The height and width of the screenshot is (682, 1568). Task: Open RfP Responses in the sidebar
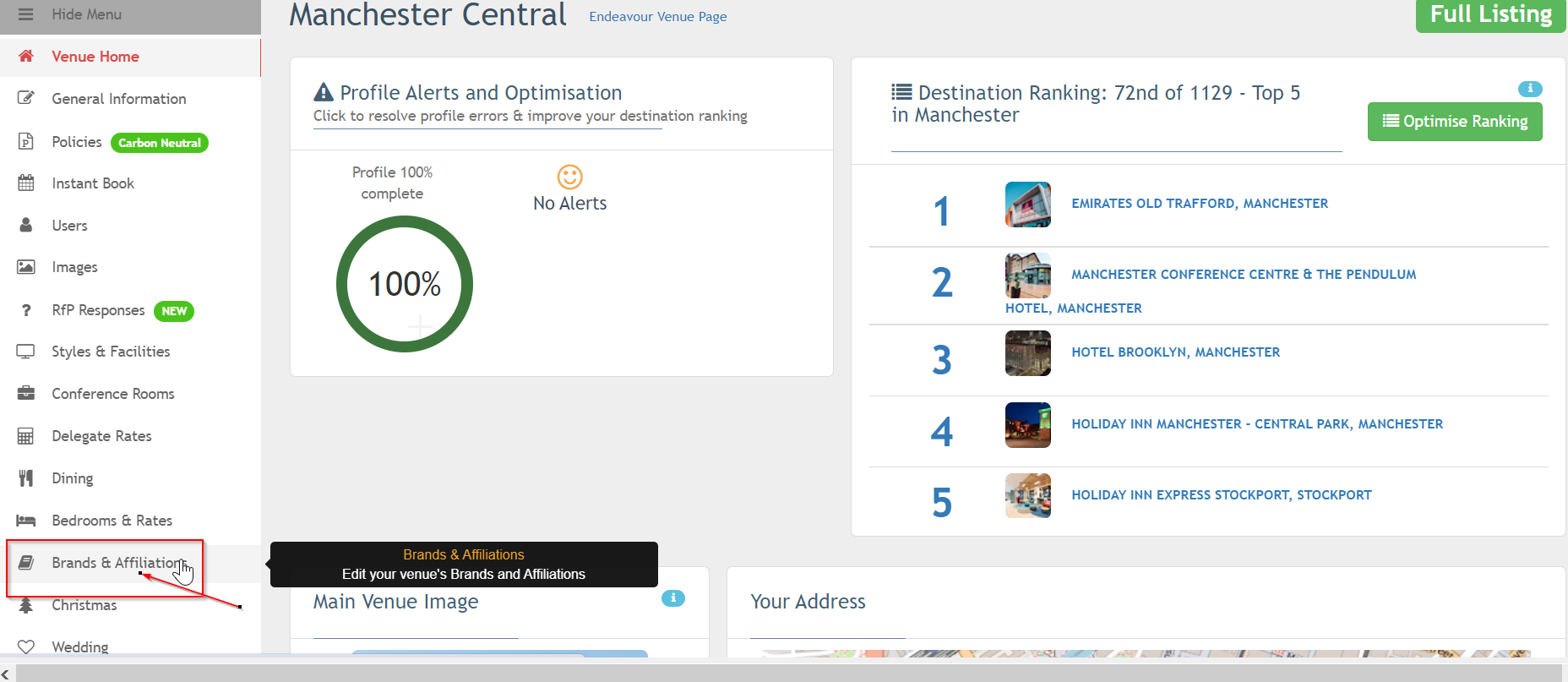tap(98, 310)
